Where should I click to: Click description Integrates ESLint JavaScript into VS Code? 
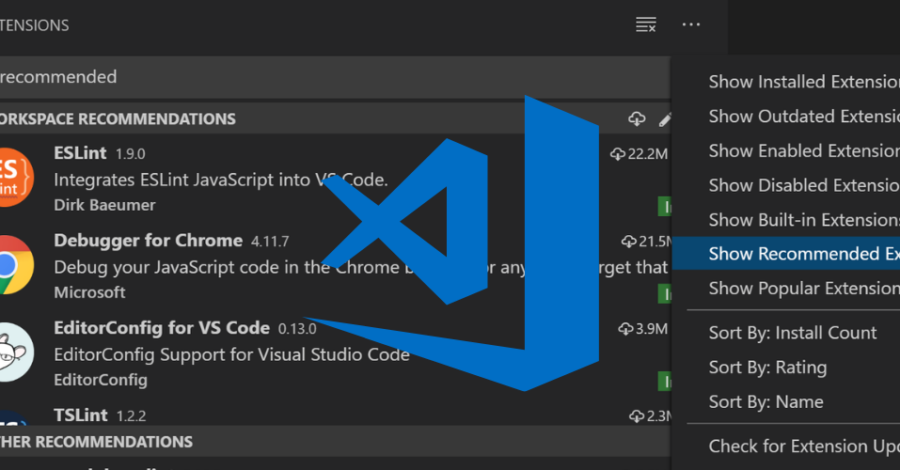pos(221,180)
